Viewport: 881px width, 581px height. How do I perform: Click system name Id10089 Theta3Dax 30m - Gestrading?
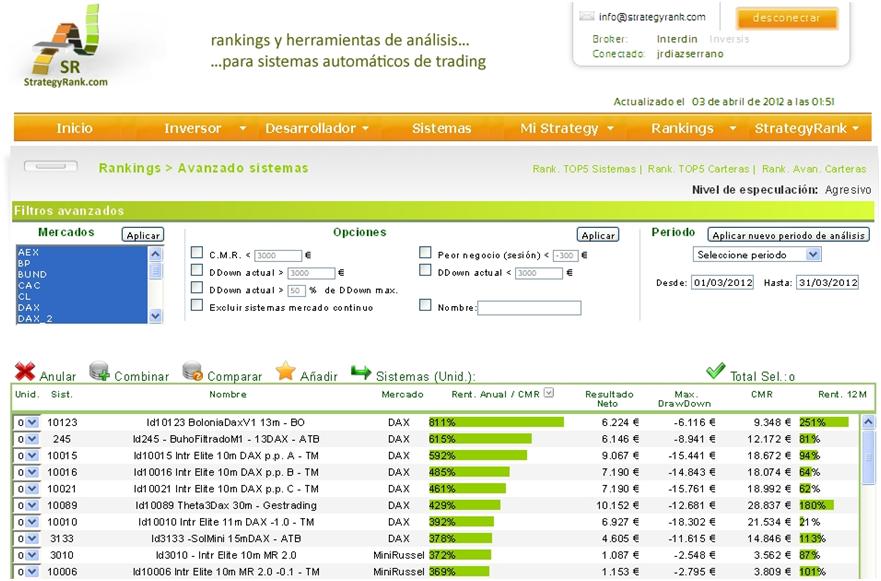coord(226,506)
